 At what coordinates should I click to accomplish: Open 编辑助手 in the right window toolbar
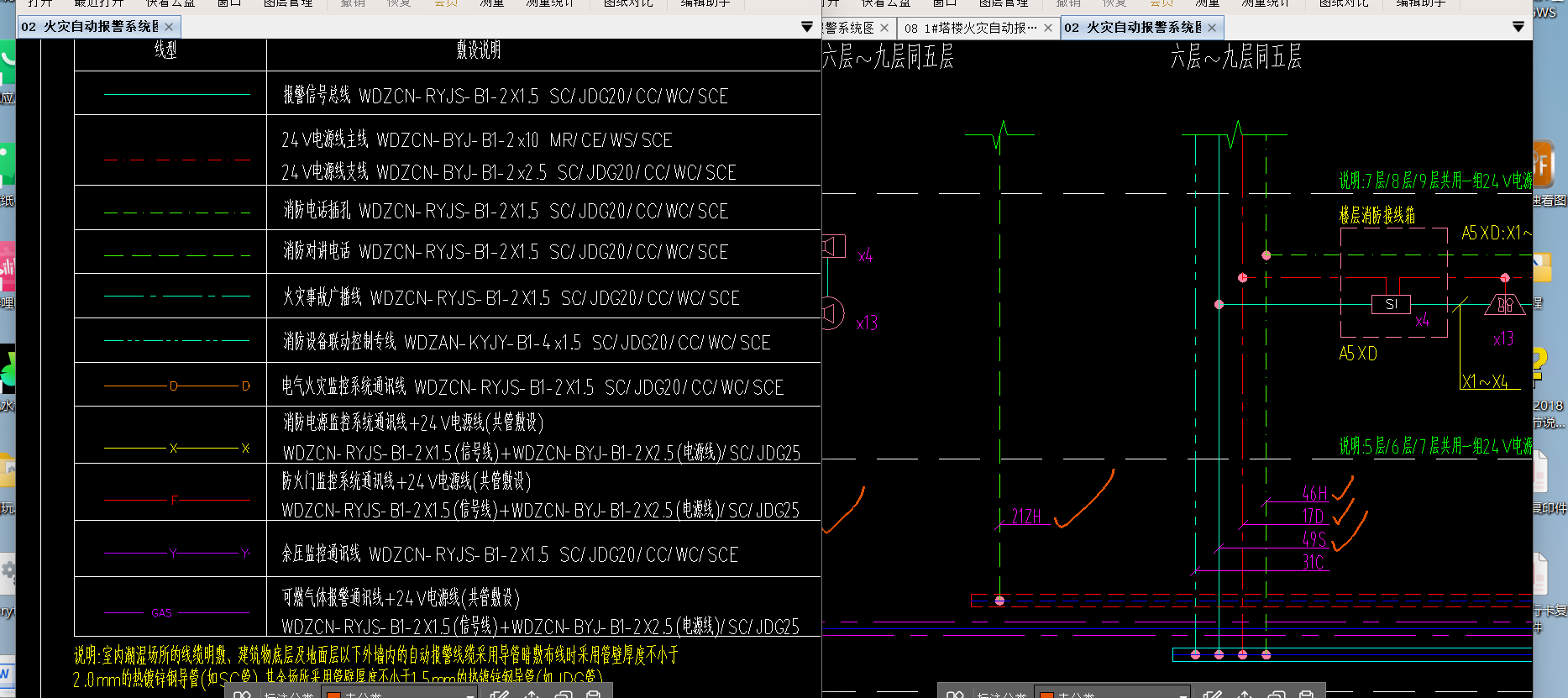tap(1420, 3)
